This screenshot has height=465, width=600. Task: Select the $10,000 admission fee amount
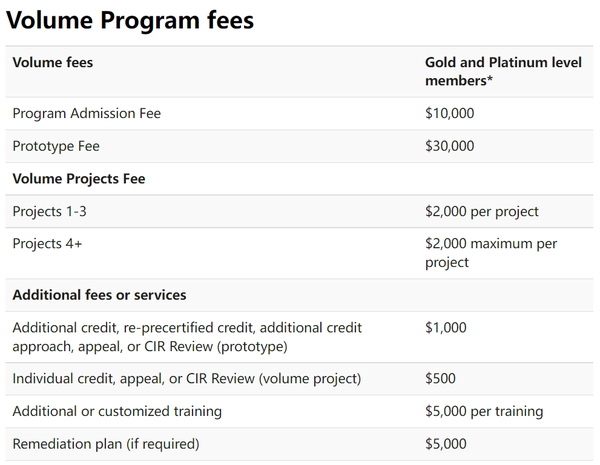point(450,113)
